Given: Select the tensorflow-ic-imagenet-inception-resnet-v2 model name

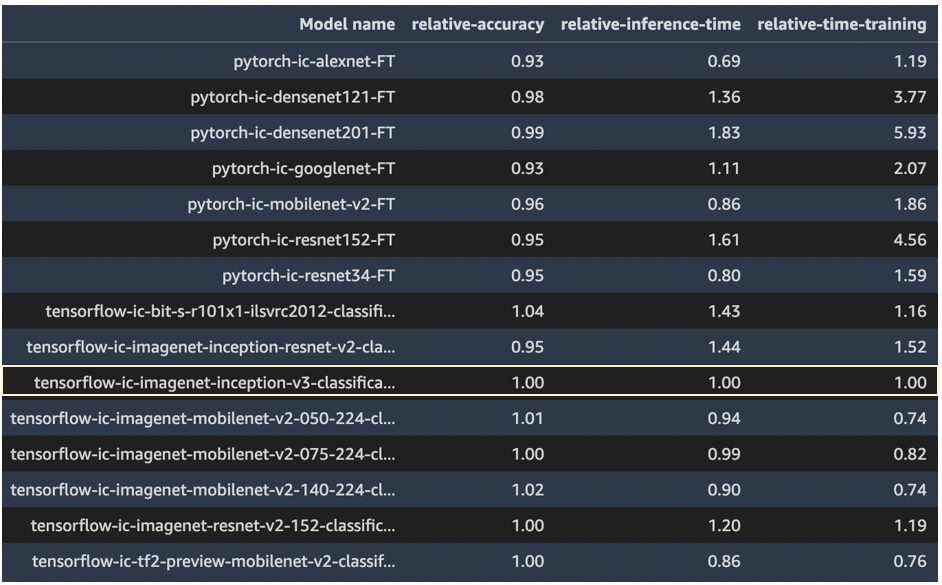Looking at the screenshot, I should pos(211,347).
